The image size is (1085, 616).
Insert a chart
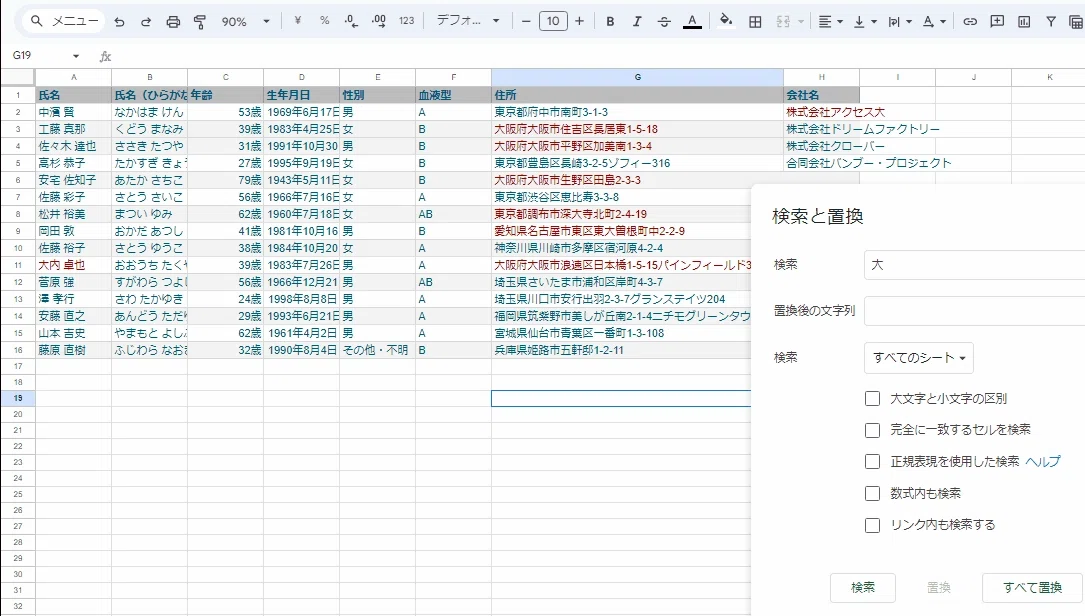1024,21
